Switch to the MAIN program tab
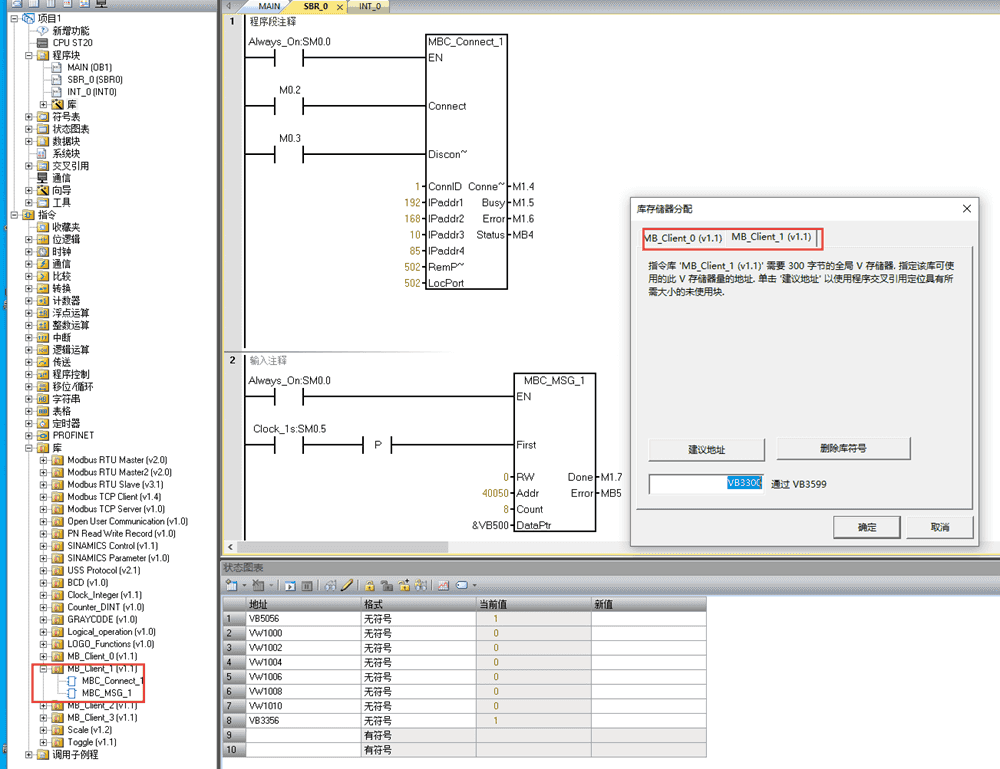1000x769 pixels. point(268,7)
